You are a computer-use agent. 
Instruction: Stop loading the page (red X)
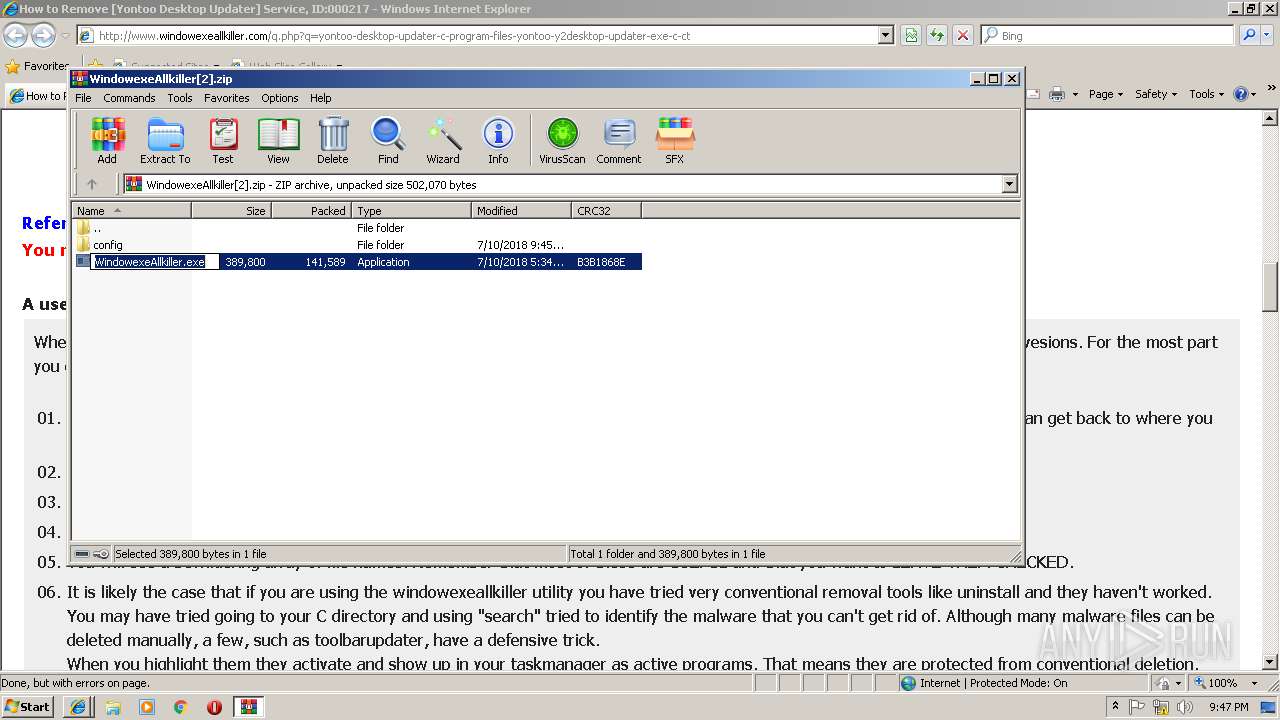click(x=963, y=35)
